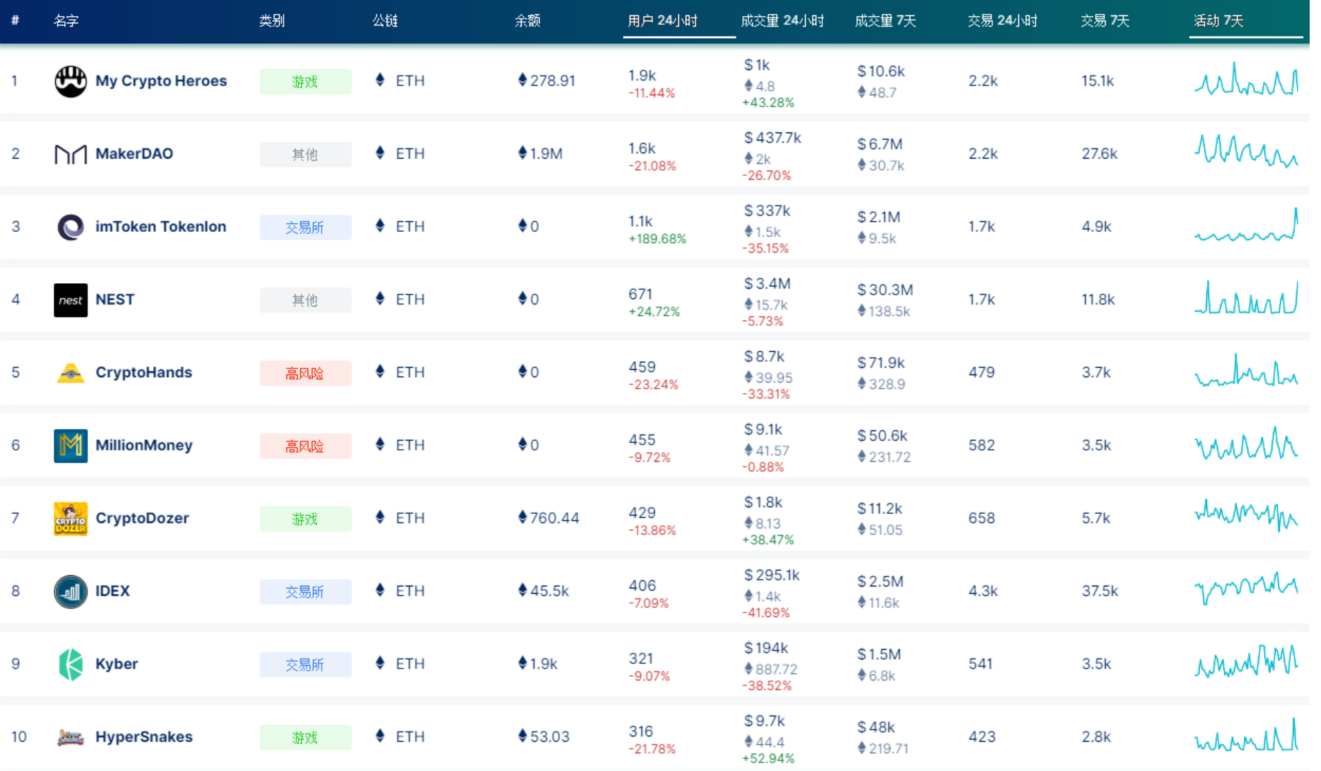Sort by 公链 column header
Viewport: 1321px width, 771px height.
pos(385,21)
